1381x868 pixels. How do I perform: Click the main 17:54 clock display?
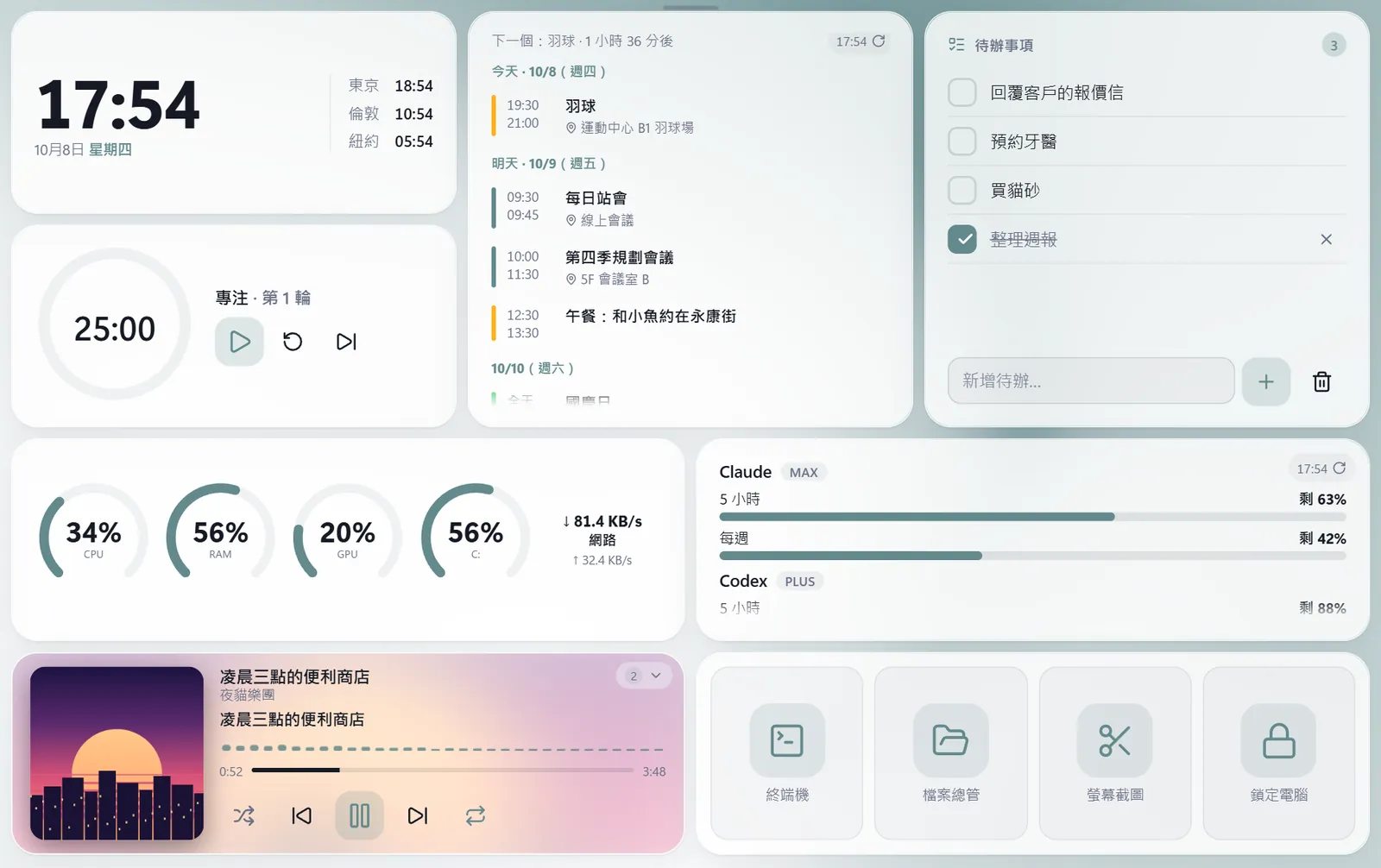tap(118, 105)
